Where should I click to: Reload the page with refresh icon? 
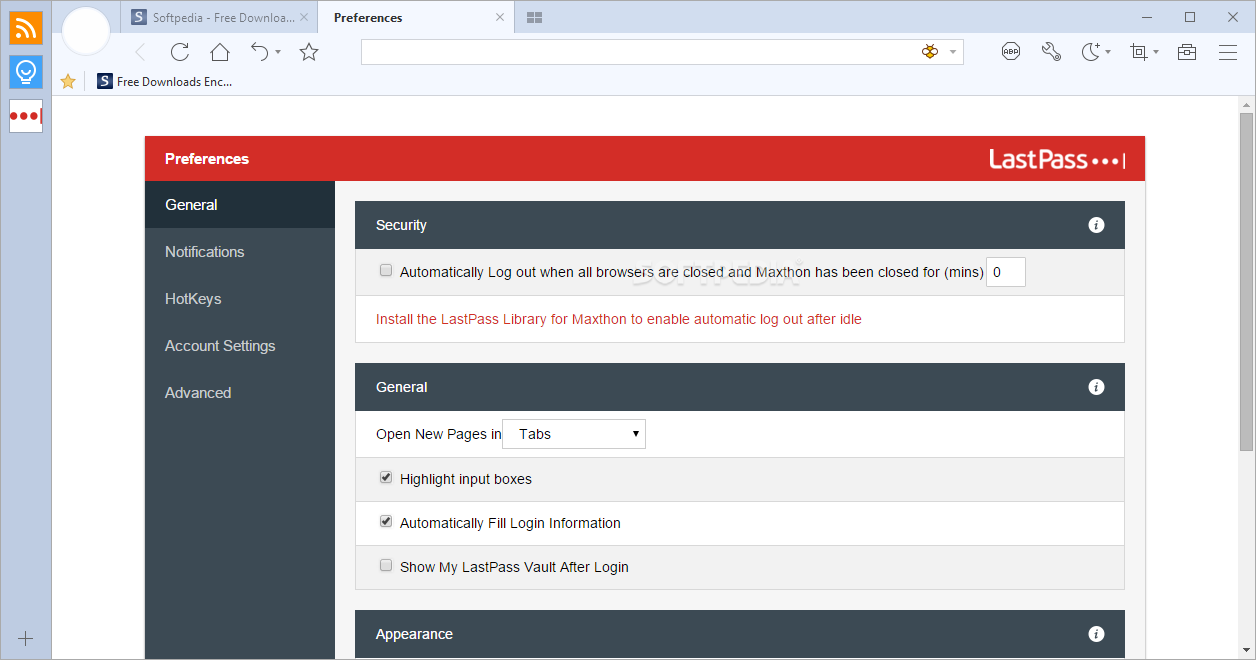coord(180,52)
